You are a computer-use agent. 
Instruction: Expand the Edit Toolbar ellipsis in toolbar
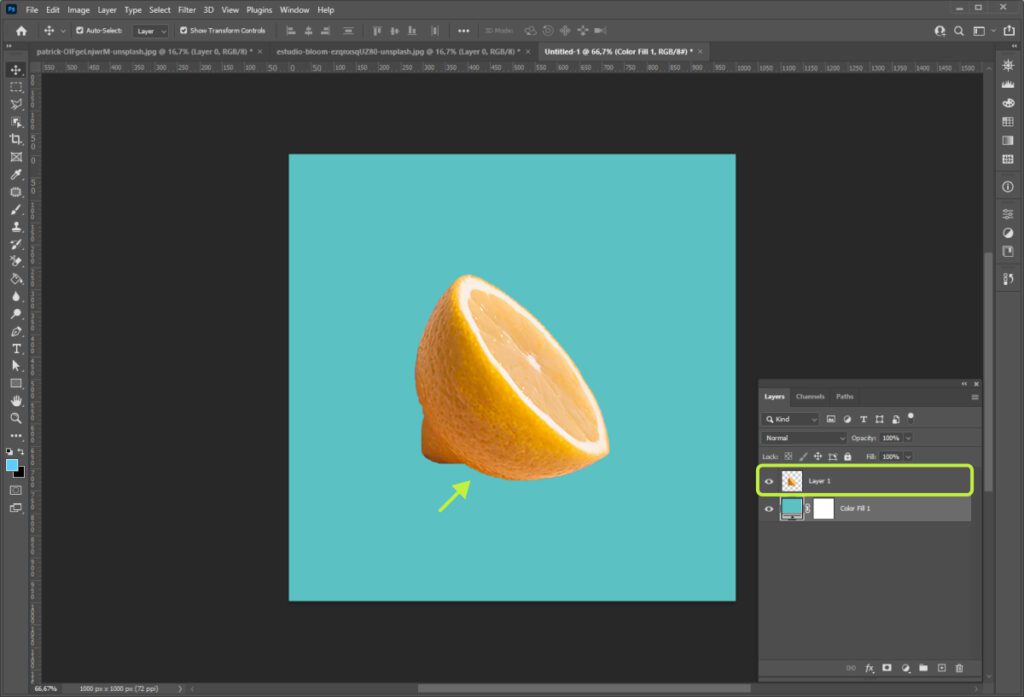point(16,436)
